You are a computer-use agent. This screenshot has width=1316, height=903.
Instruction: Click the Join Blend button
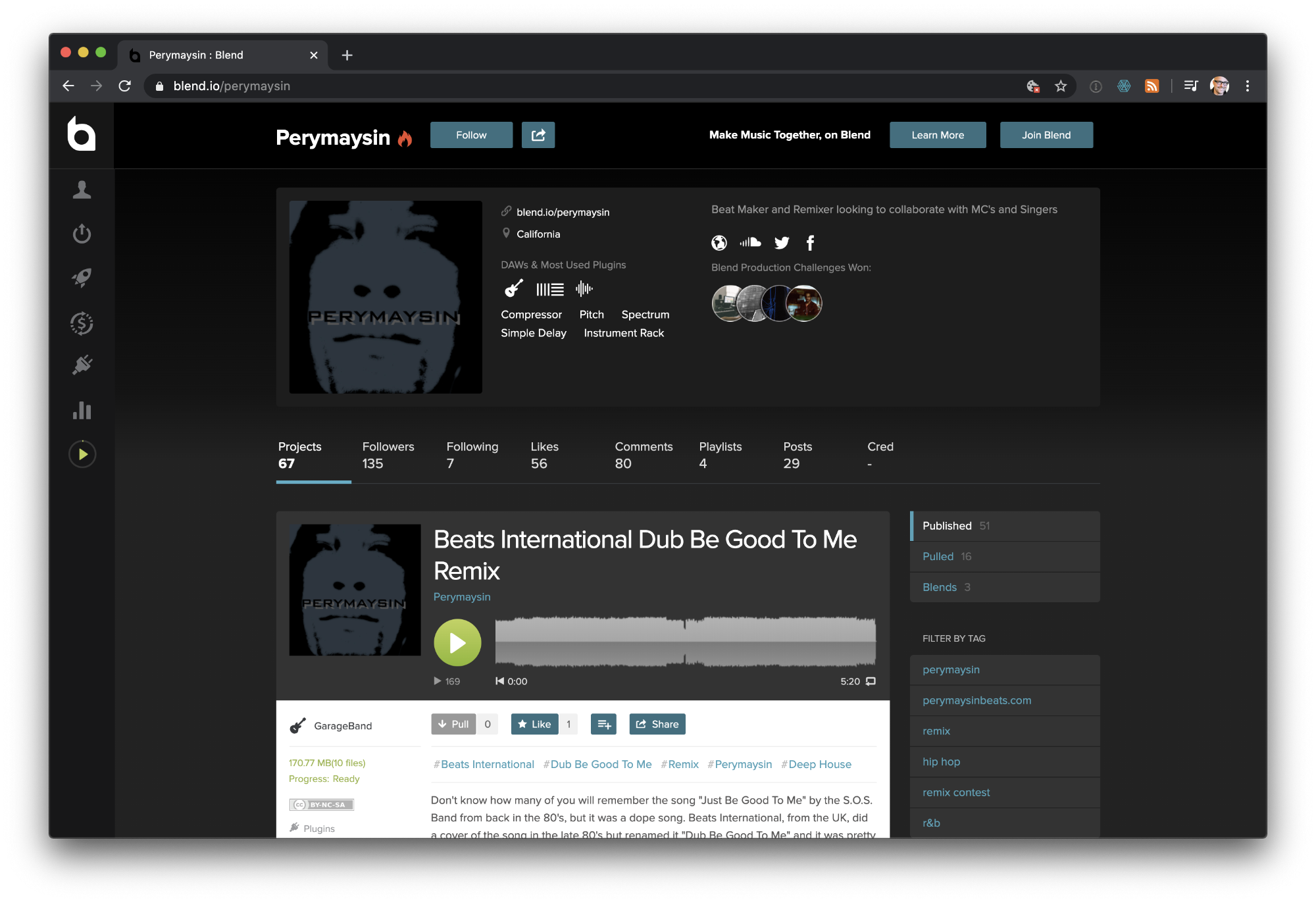coord(1046,135)
